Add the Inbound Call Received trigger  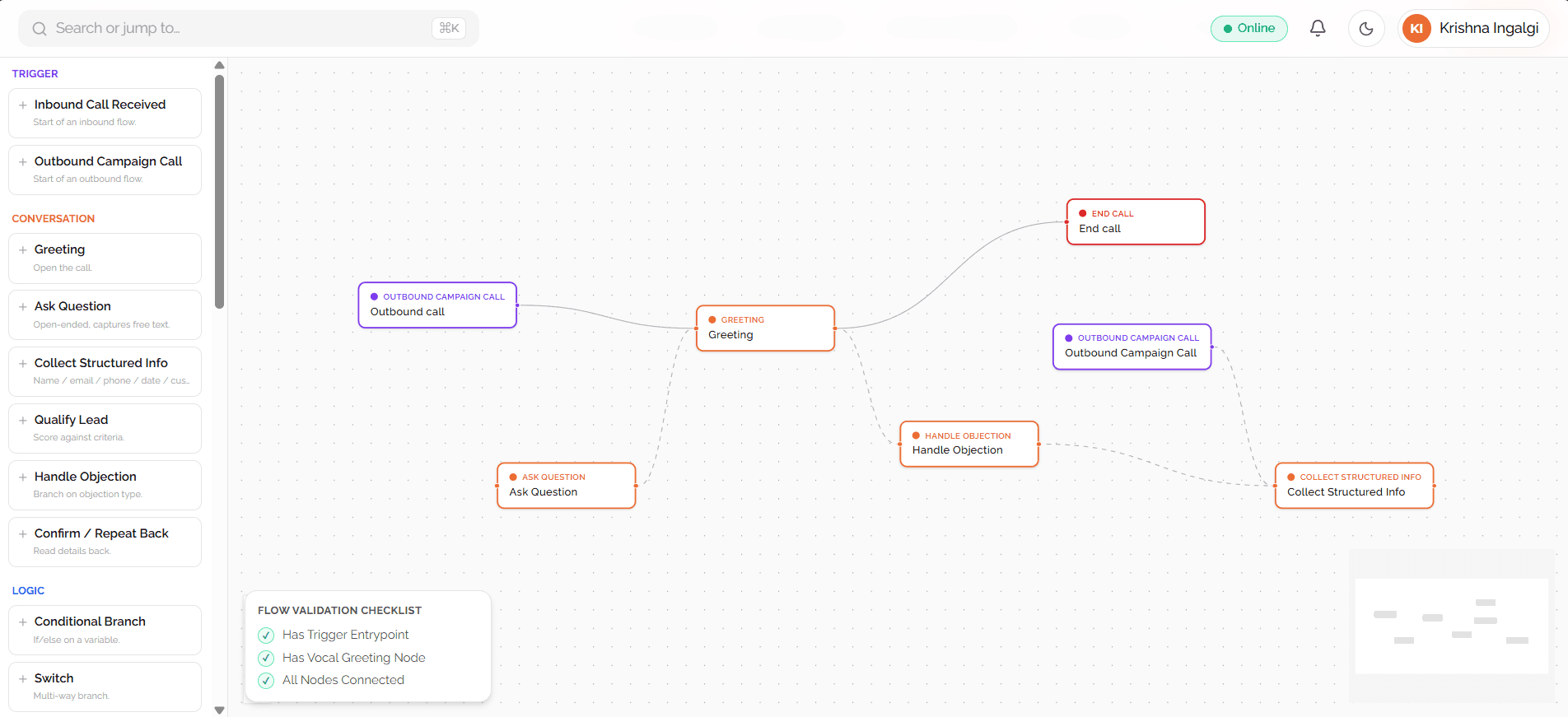pos(105,113)
